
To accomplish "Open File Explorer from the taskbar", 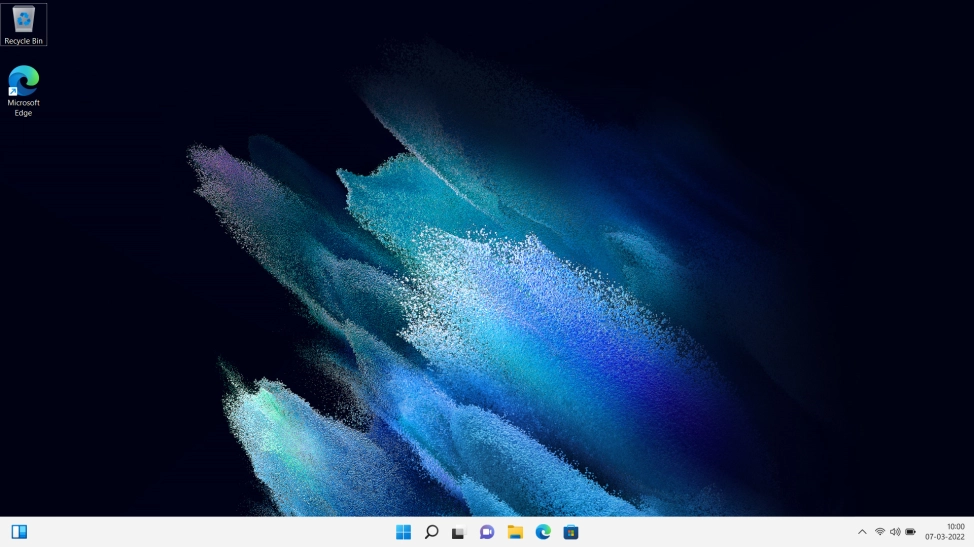I will click(x=515, y=532).
